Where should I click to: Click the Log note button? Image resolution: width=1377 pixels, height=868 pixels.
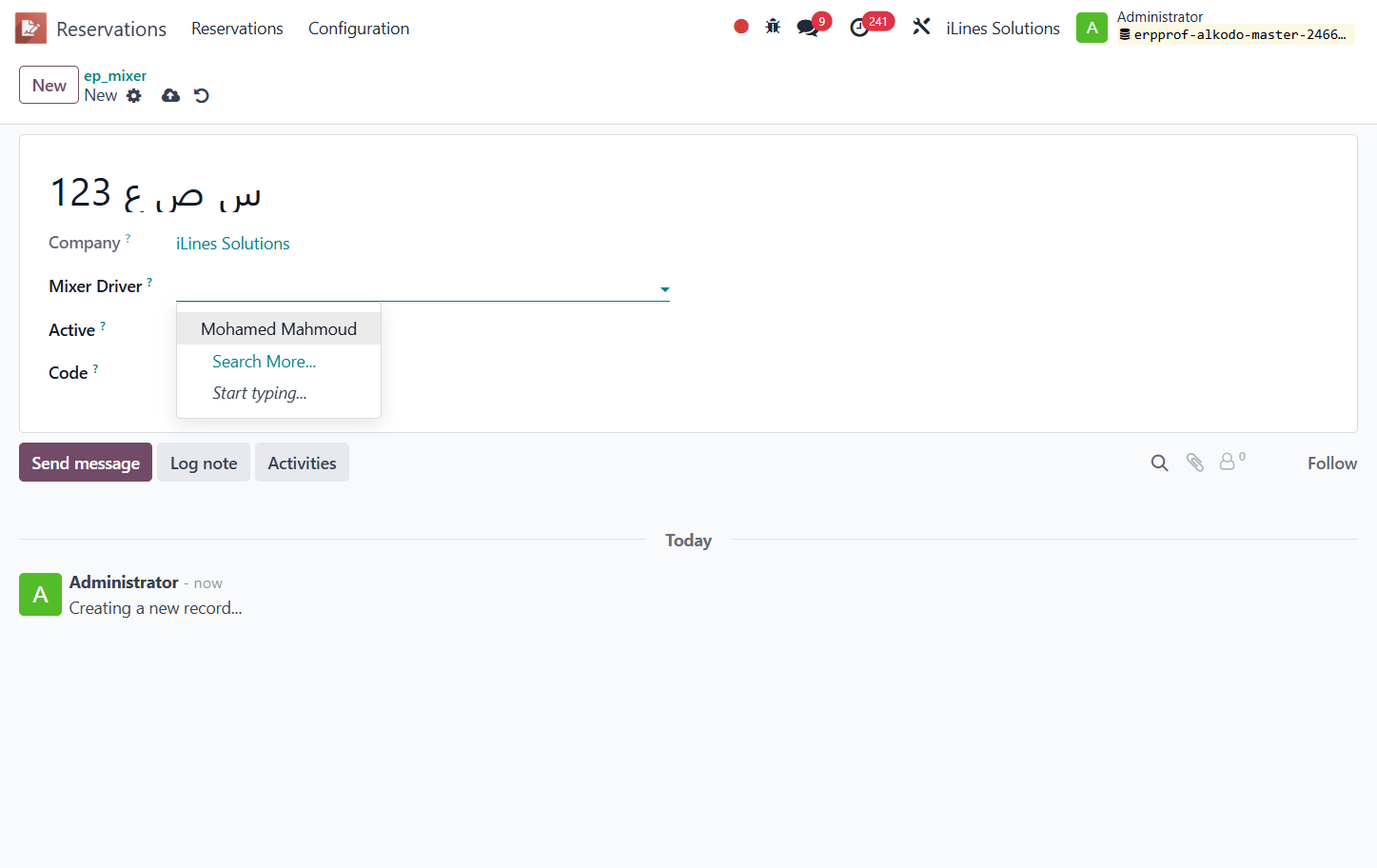pos(204,463)
